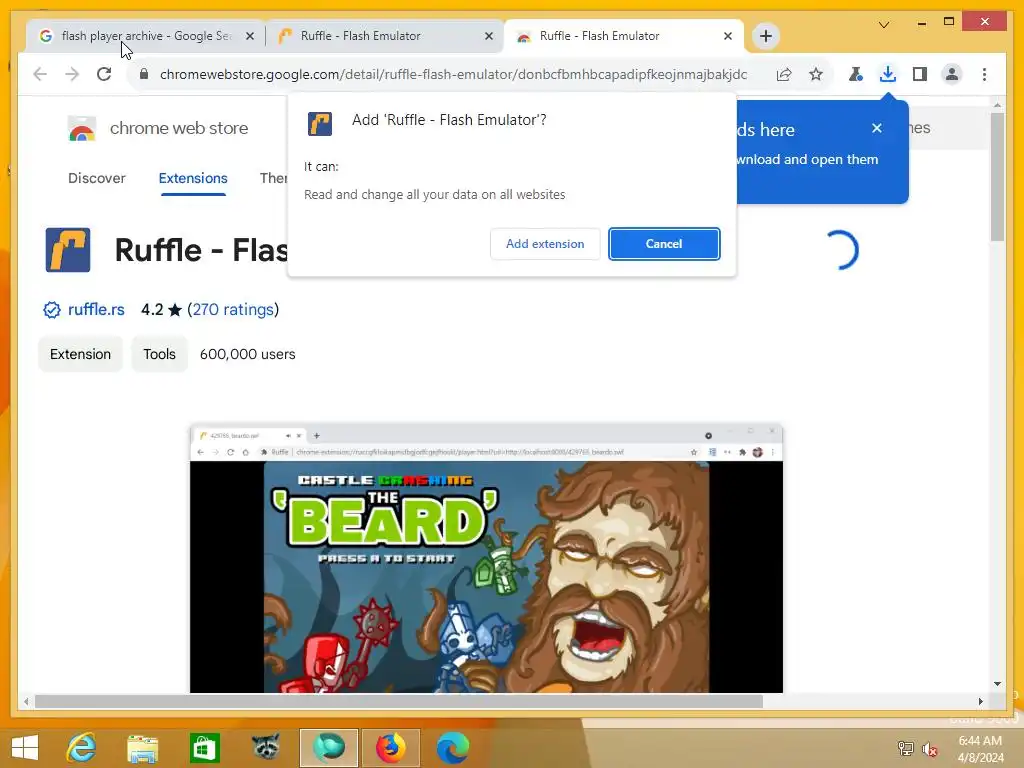Open a new browser tab
Image resolution: width=1024 pixels, height=768 pixels.
coord(765,36)
